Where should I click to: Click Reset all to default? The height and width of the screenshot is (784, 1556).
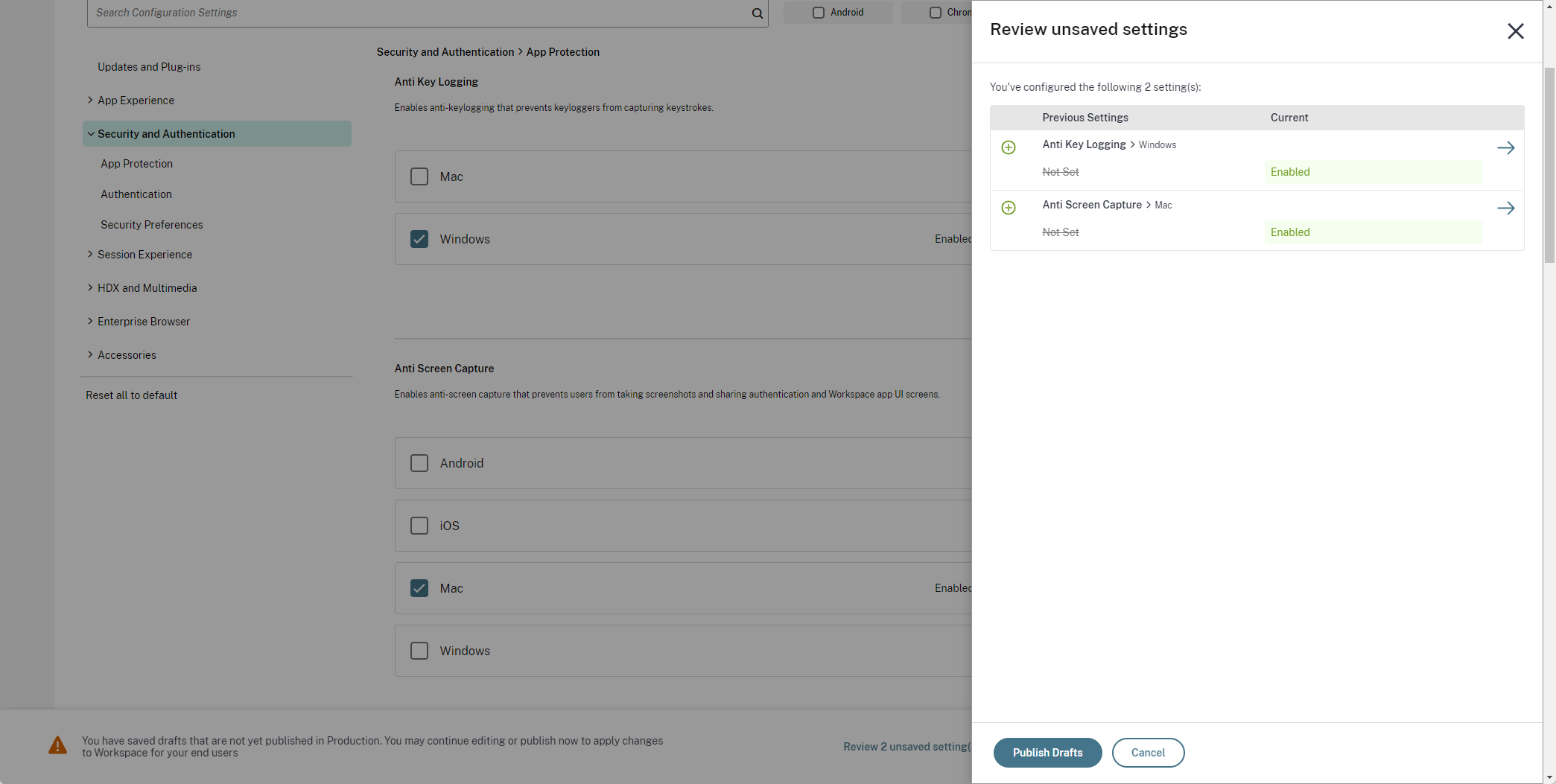click(131, 395)
